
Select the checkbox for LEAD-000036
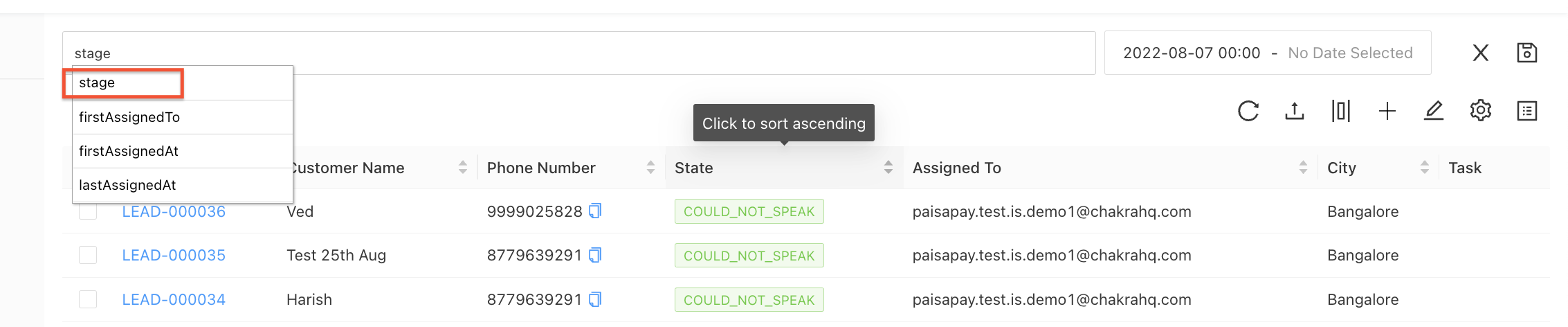click(x=88, y=211)
